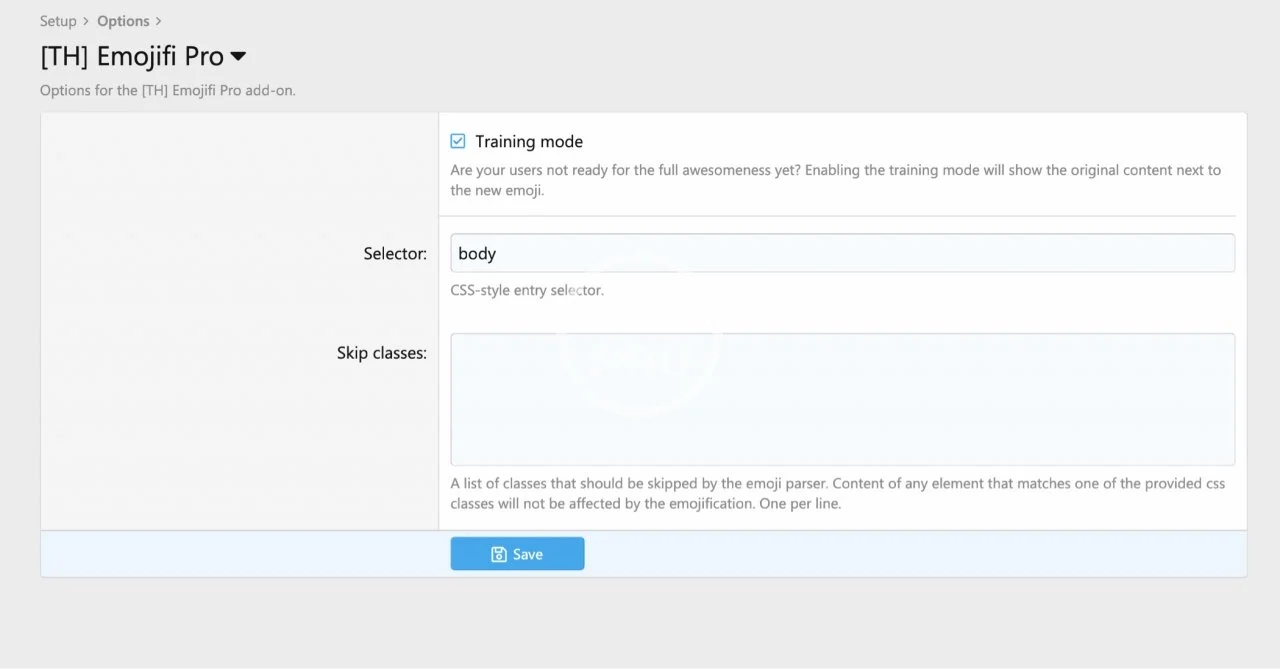Click the Selector field label

[x=395, y=254]
